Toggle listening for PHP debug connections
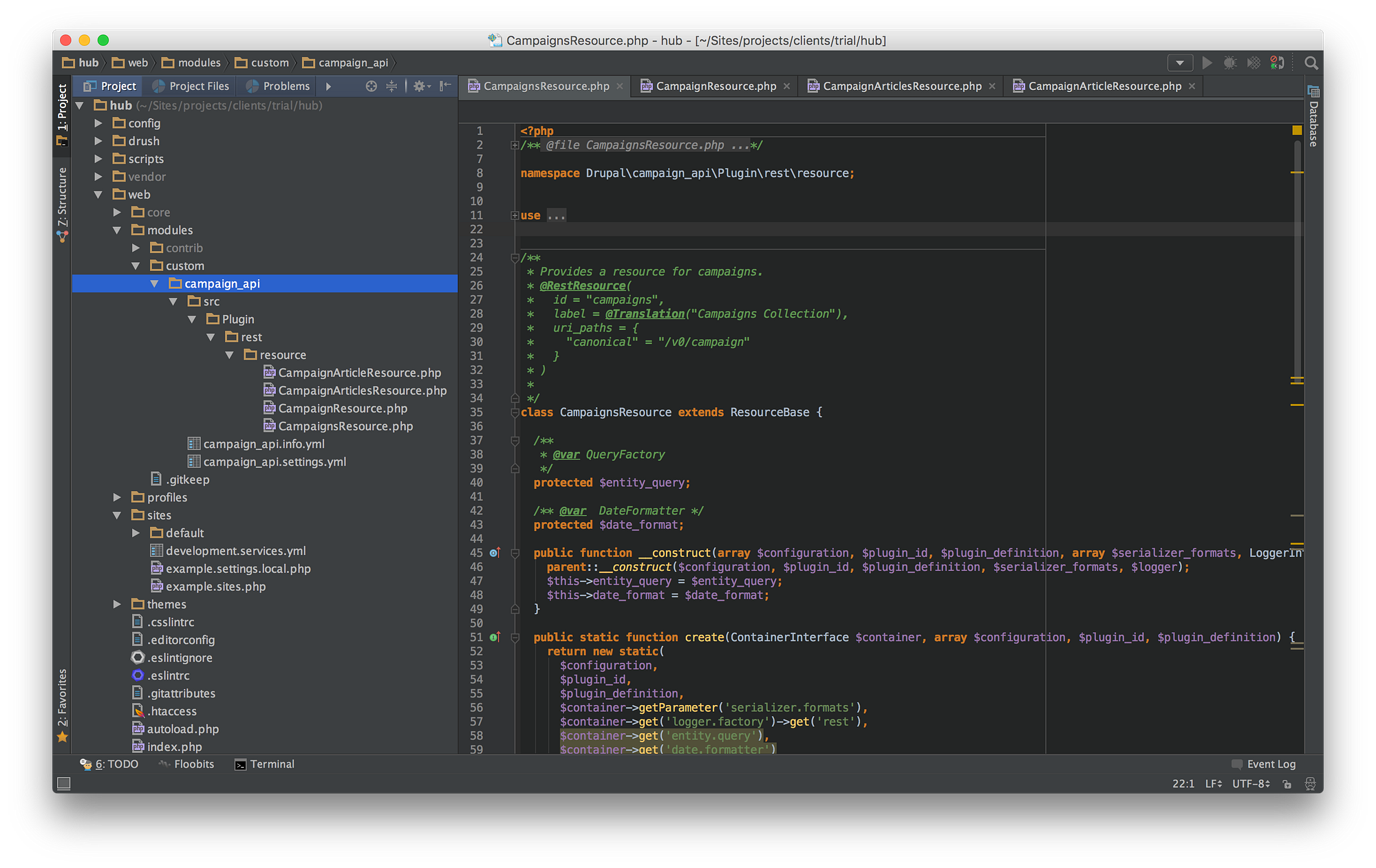Viewport: 1376px width, 868px height. (1278, 63)
